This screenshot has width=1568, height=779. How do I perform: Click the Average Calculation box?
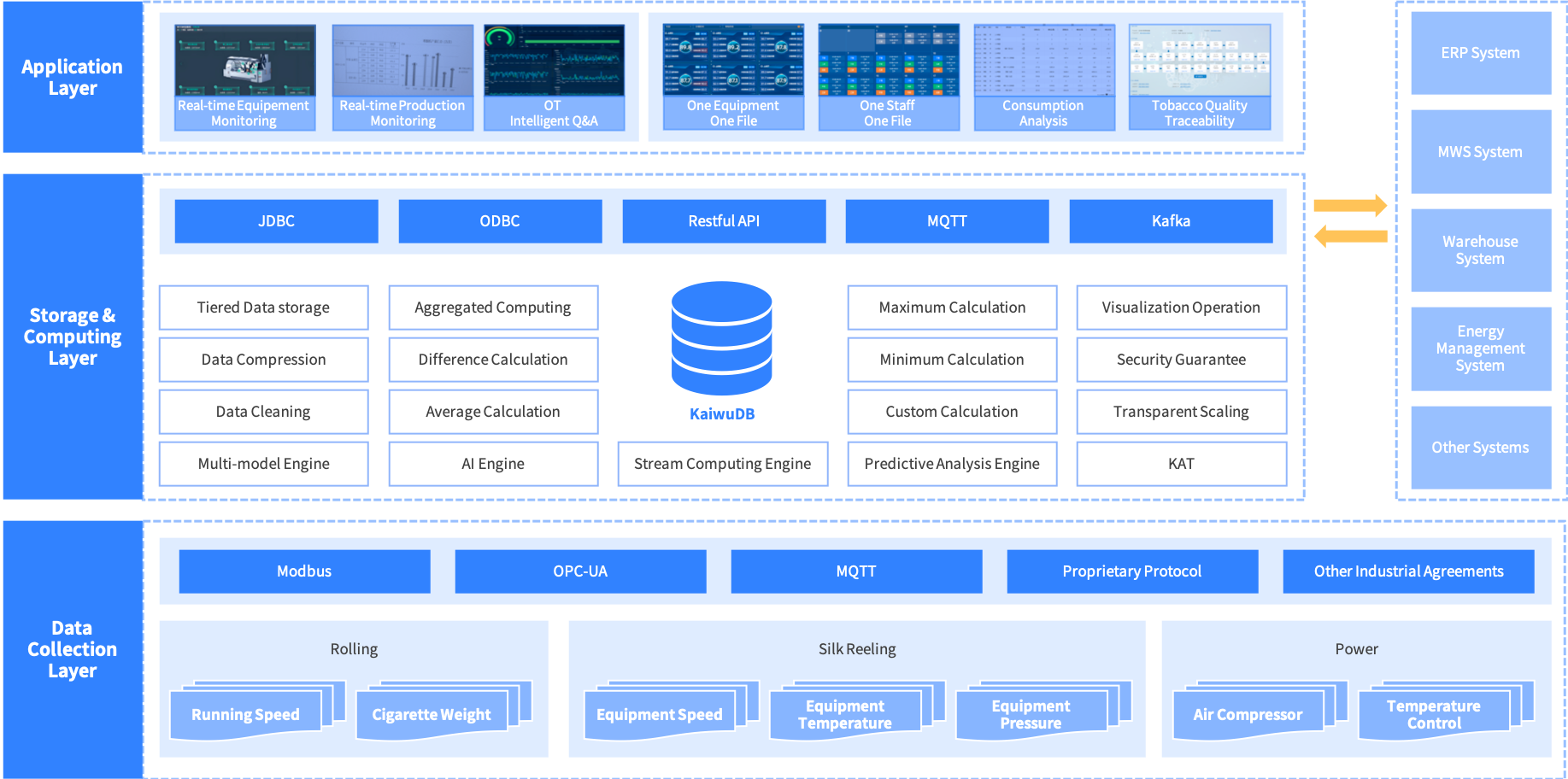pos(493,412)
